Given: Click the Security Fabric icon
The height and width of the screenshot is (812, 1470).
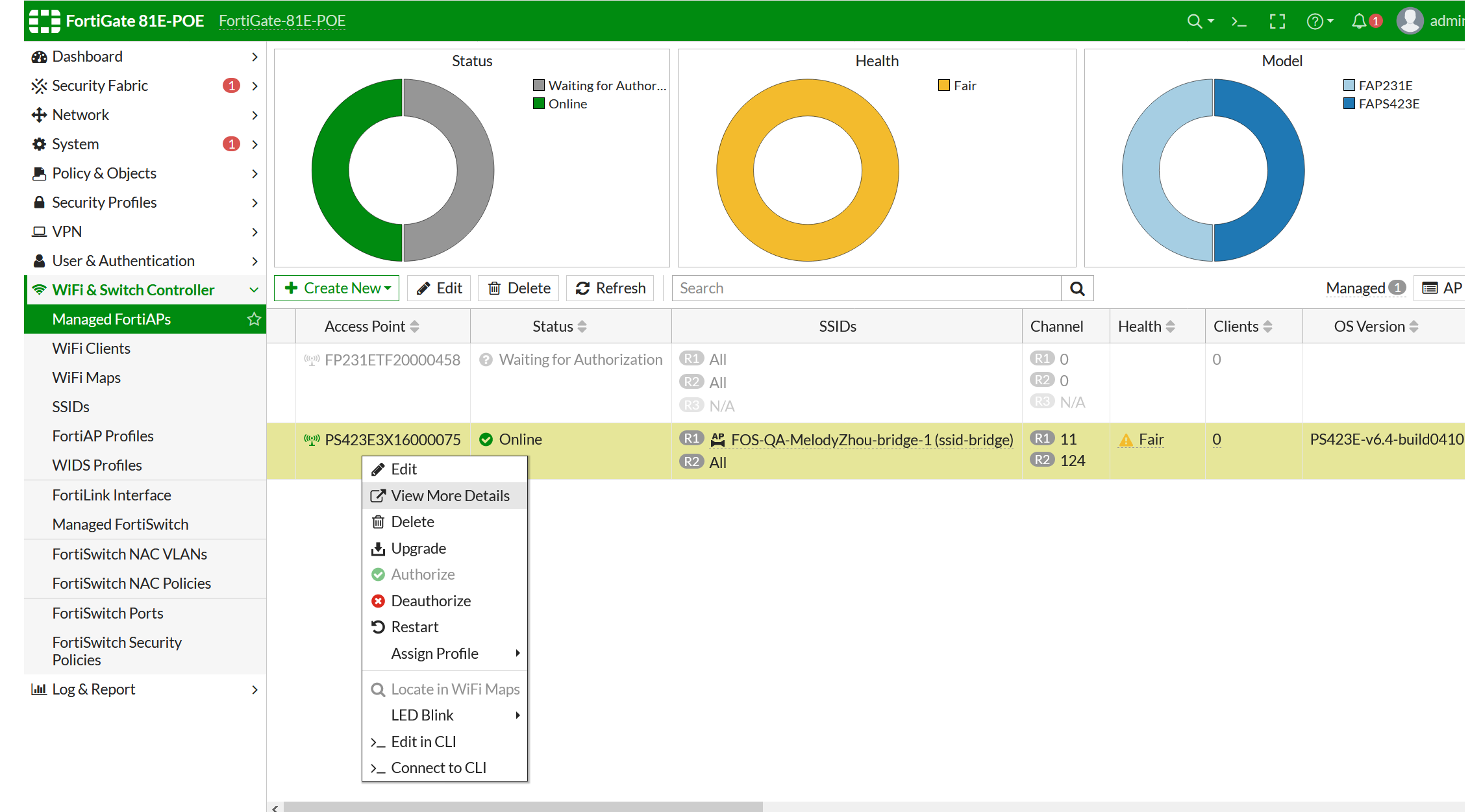Looking at the screenshot, I should click(39, 86).
